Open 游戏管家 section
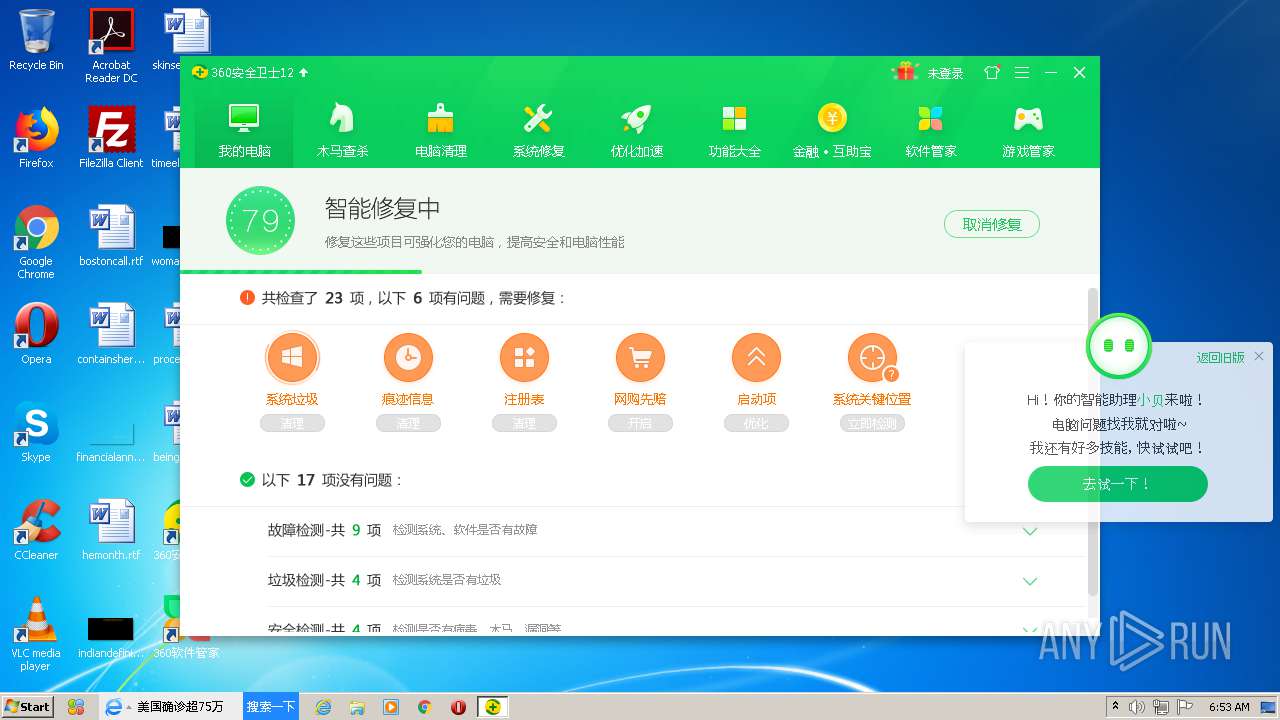Image resolution: width=1280 pixels, height=720 pixels. pyautogui.click(x=1028, y=131)
